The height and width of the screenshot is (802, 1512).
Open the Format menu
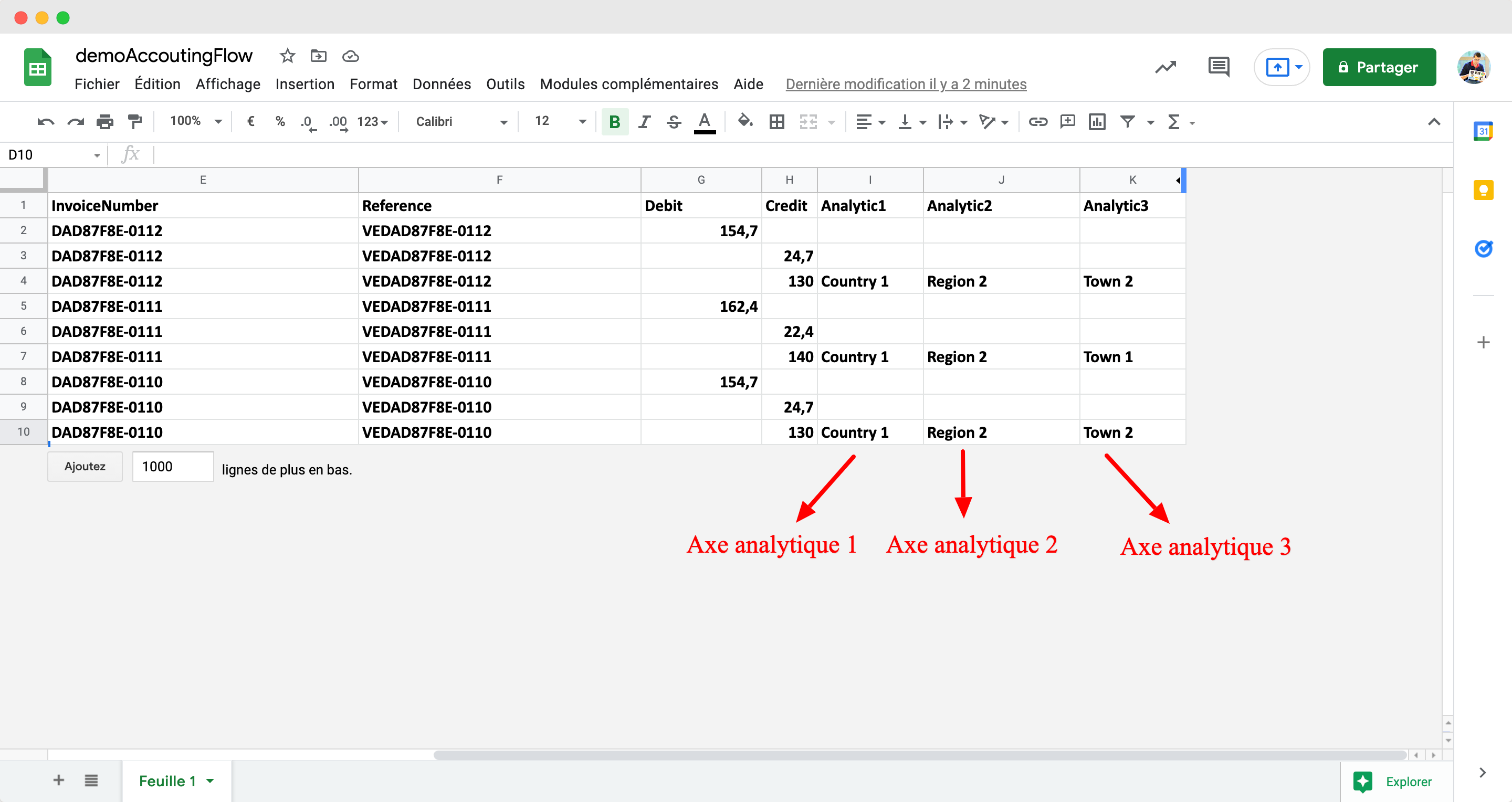(373, 84)
